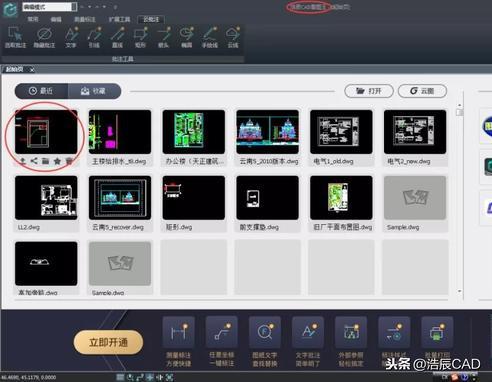Show the 收藏 favorites list

coord(94,91)
